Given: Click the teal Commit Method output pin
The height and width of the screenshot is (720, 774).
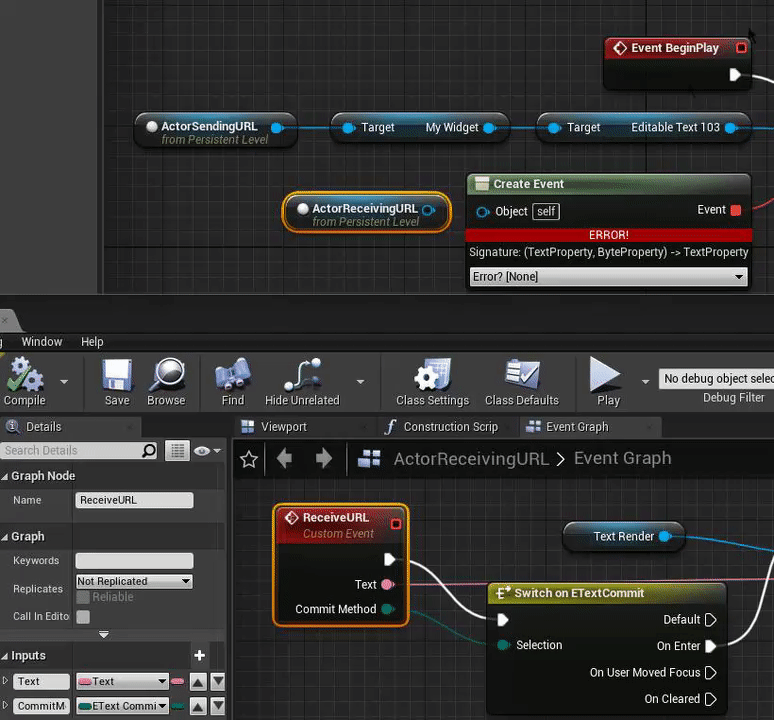Looking at the screenshot, I should (388, 609).
